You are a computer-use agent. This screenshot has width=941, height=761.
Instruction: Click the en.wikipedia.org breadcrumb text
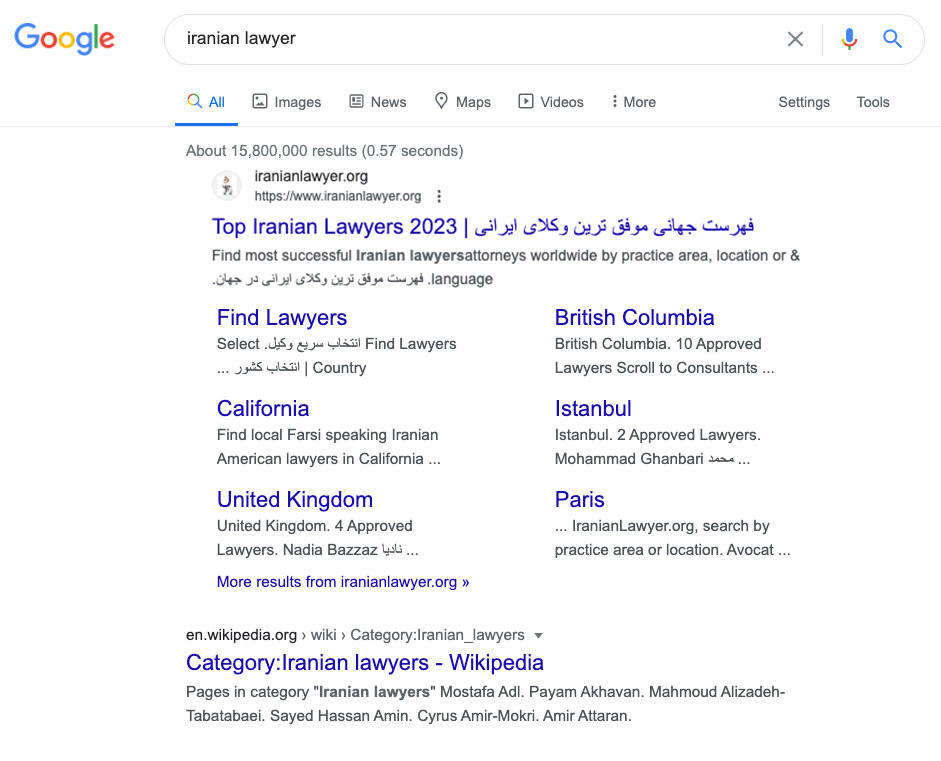coord(241,635)
